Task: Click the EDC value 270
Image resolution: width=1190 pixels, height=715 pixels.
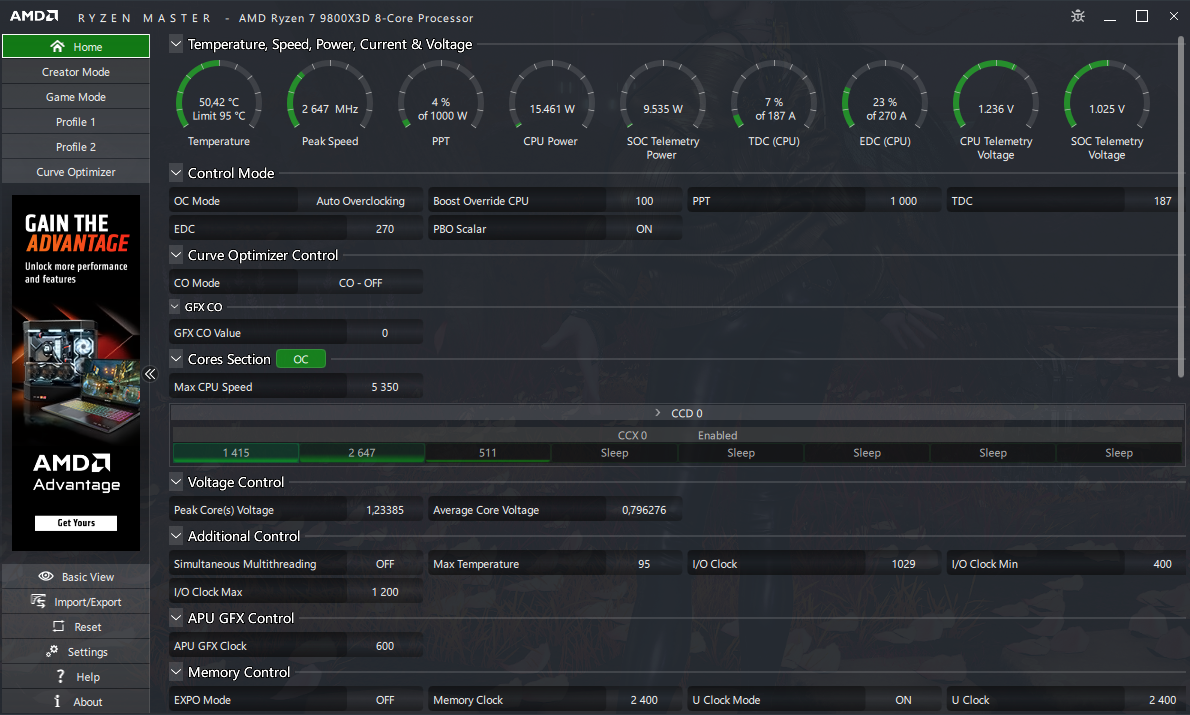Action: click(385, 228)
